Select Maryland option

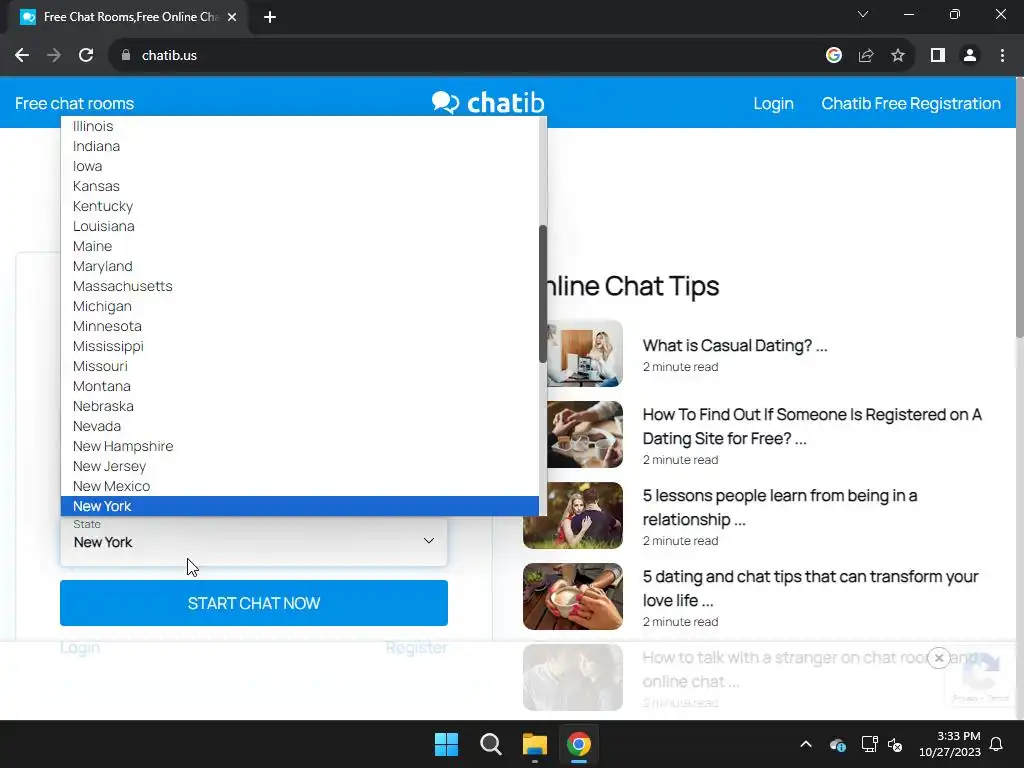coord(300,266)
